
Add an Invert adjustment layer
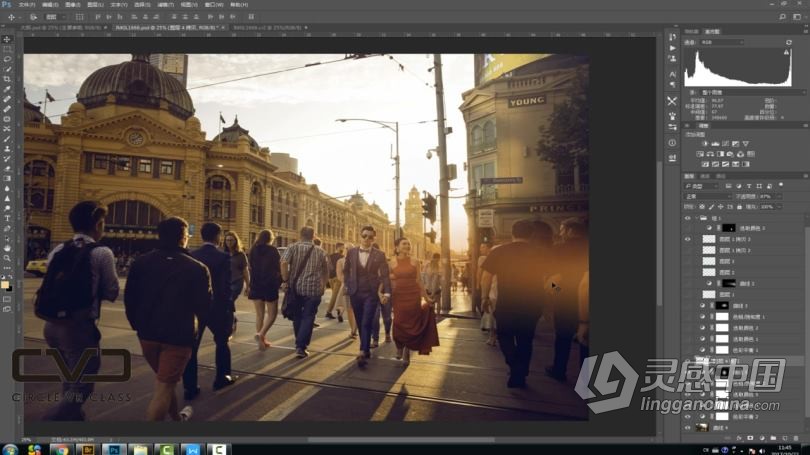point(705,164)
